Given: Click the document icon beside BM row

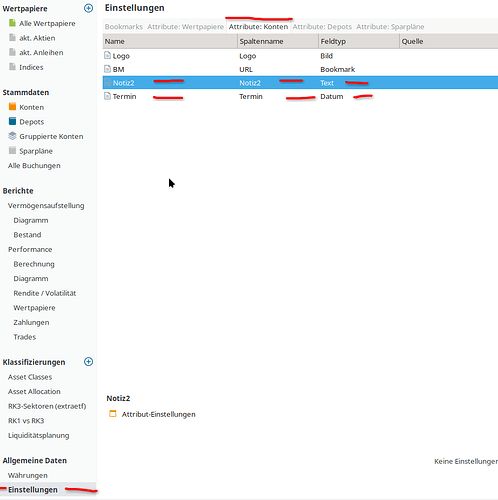Looking at the screenshot, I should coord(107,69).
